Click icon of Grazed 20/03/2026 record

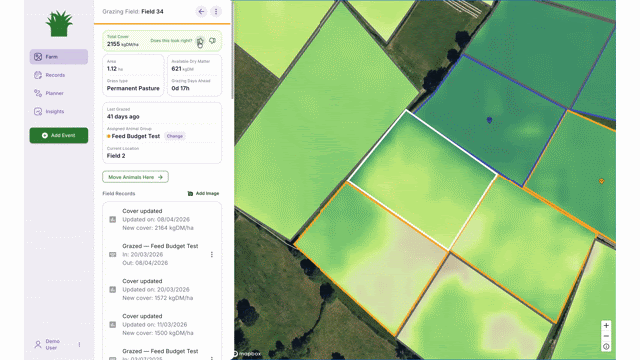113,255
